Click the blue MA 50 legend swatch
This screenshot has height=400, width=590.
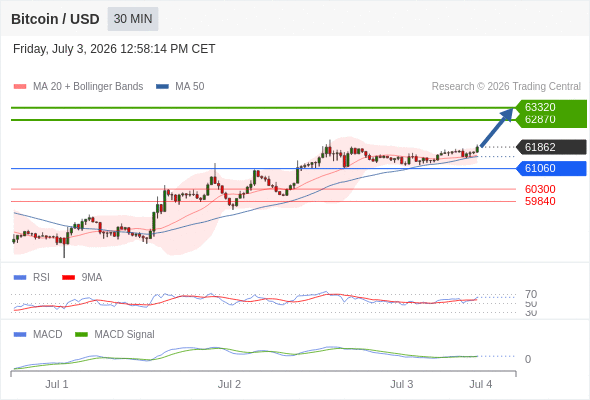[x=162, y=87]
